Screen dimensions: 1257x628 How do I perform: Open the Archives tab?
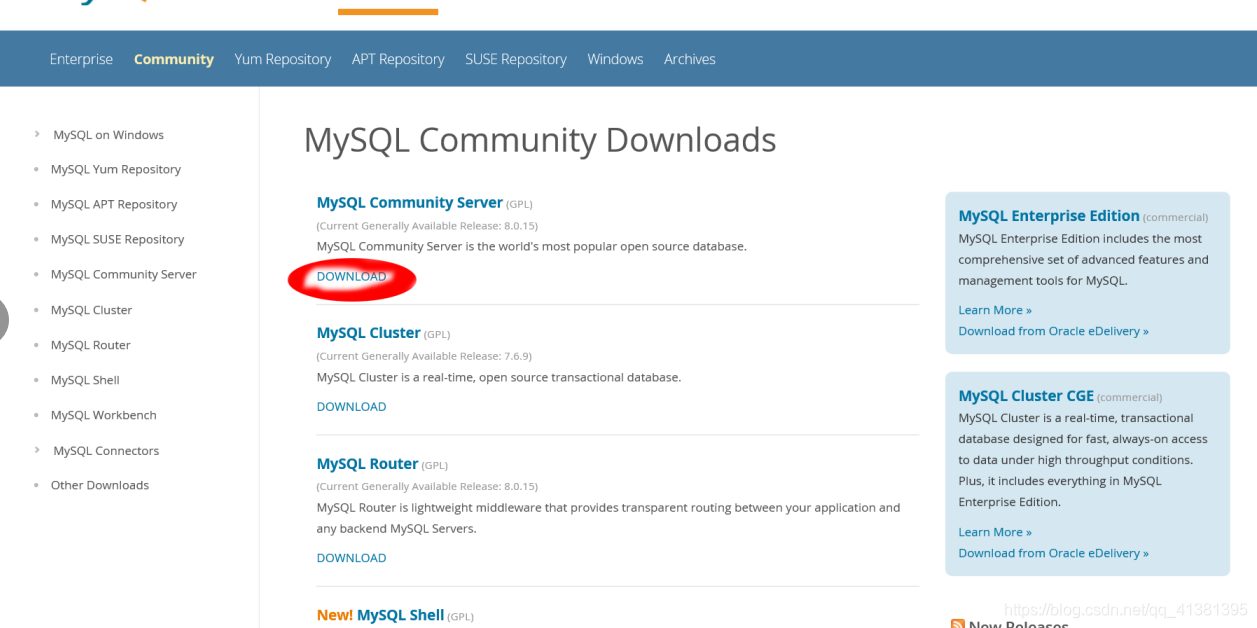point(690,59)
